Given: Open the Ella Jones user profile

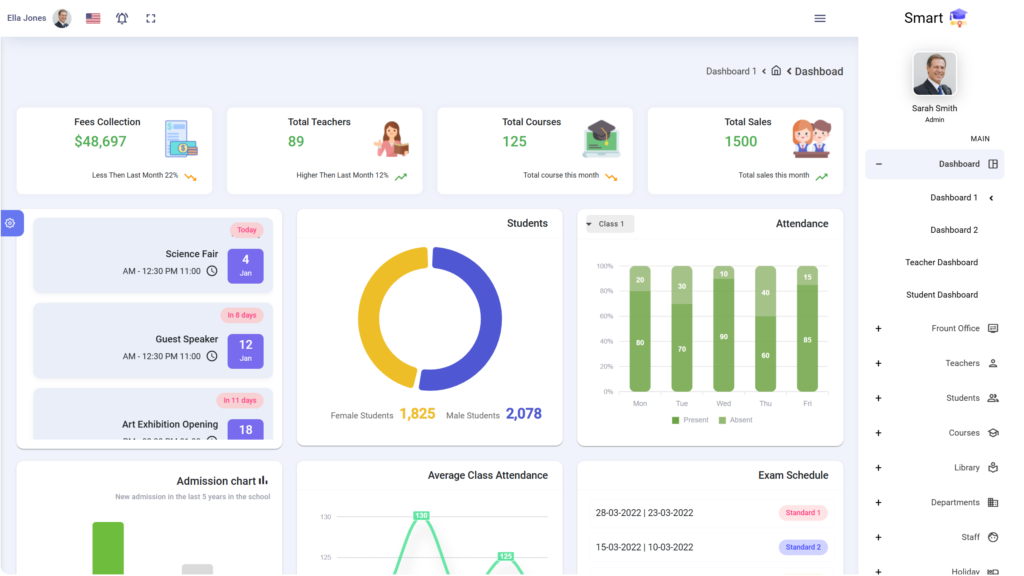Looking at the screenshot, I should [x=39, y=18].
